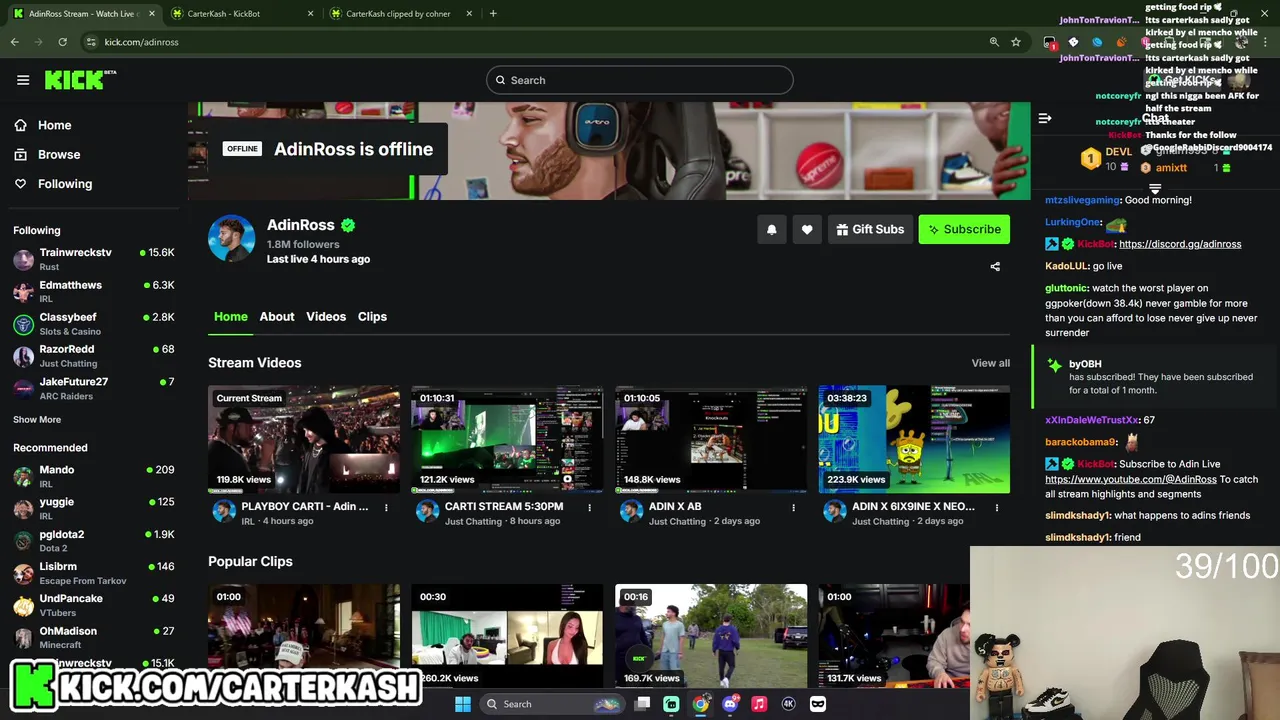Image resolution: width=1280 pixels, height=720 pixels.
Task: Open recommended channel pgldota2
Action: (94, 541)
